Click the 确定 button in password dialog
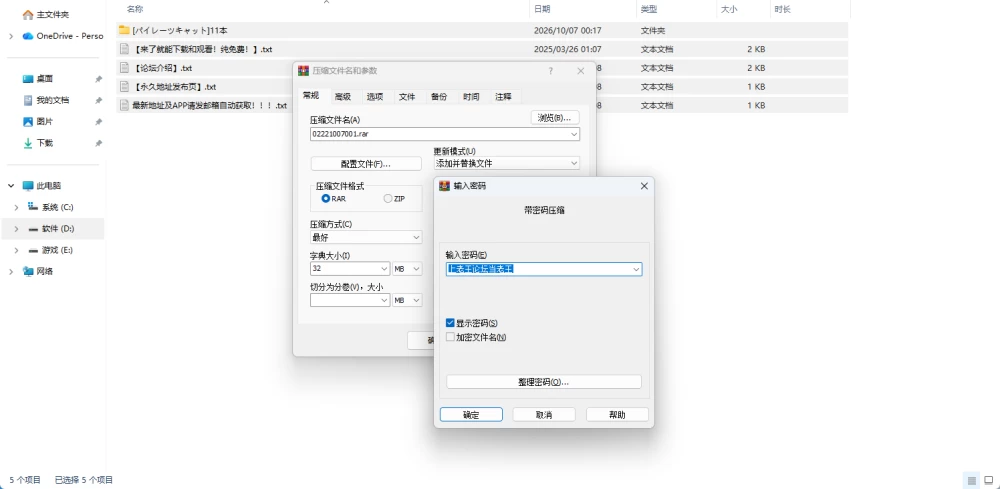 pos(471,414)
